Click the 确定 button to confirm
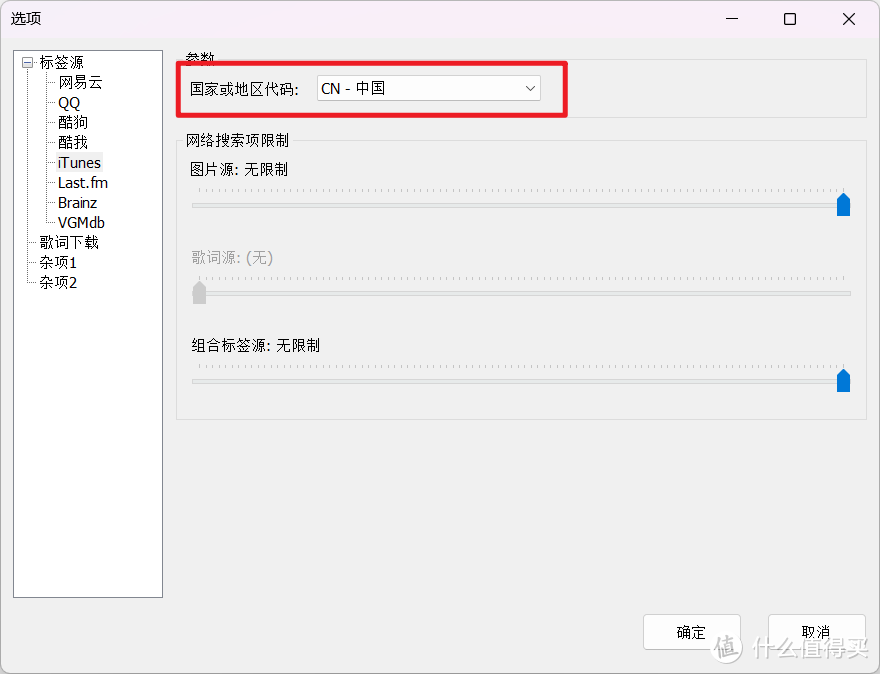Viewport: 880px width, 674px height. tap(691, 632)
